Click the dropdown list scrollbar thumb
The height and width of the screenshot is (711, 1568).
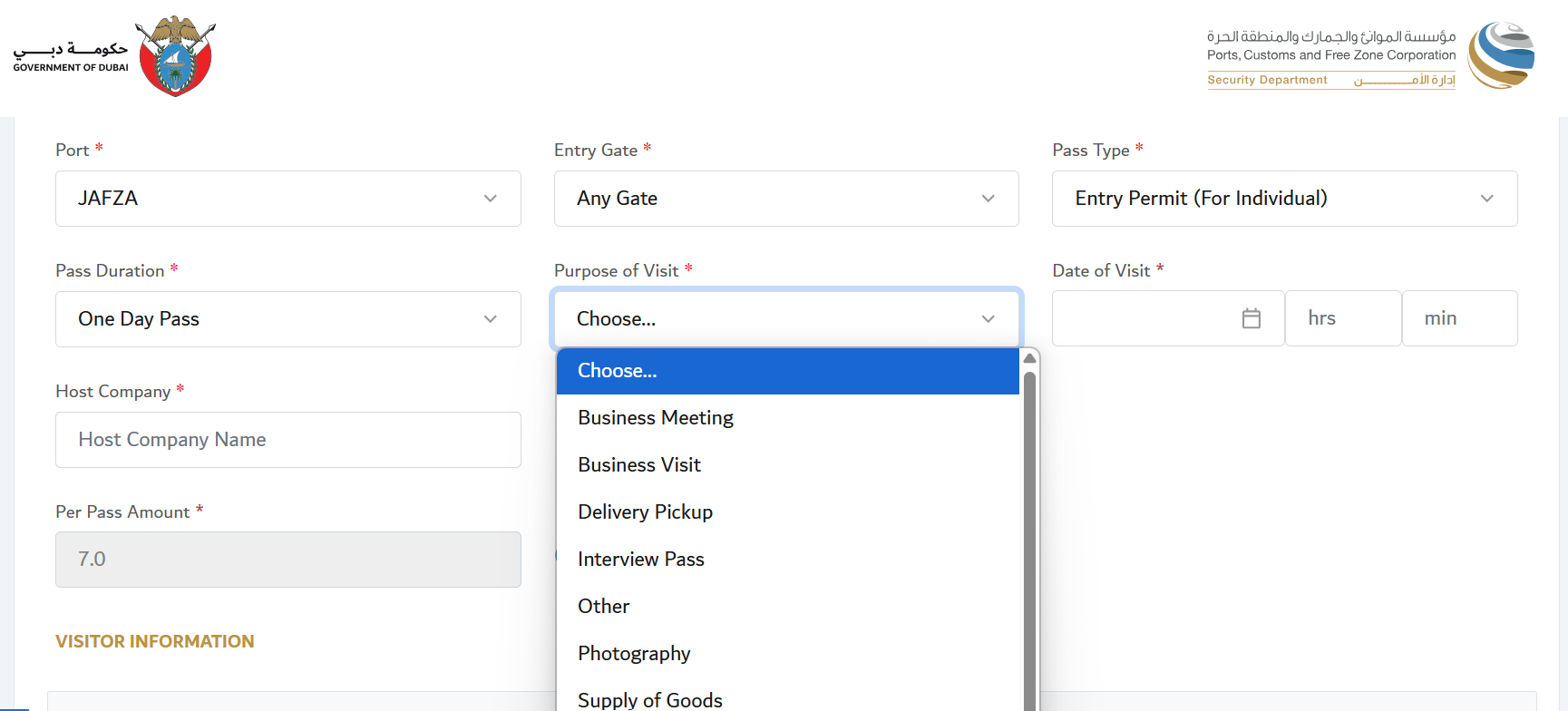pos(1029,544)
